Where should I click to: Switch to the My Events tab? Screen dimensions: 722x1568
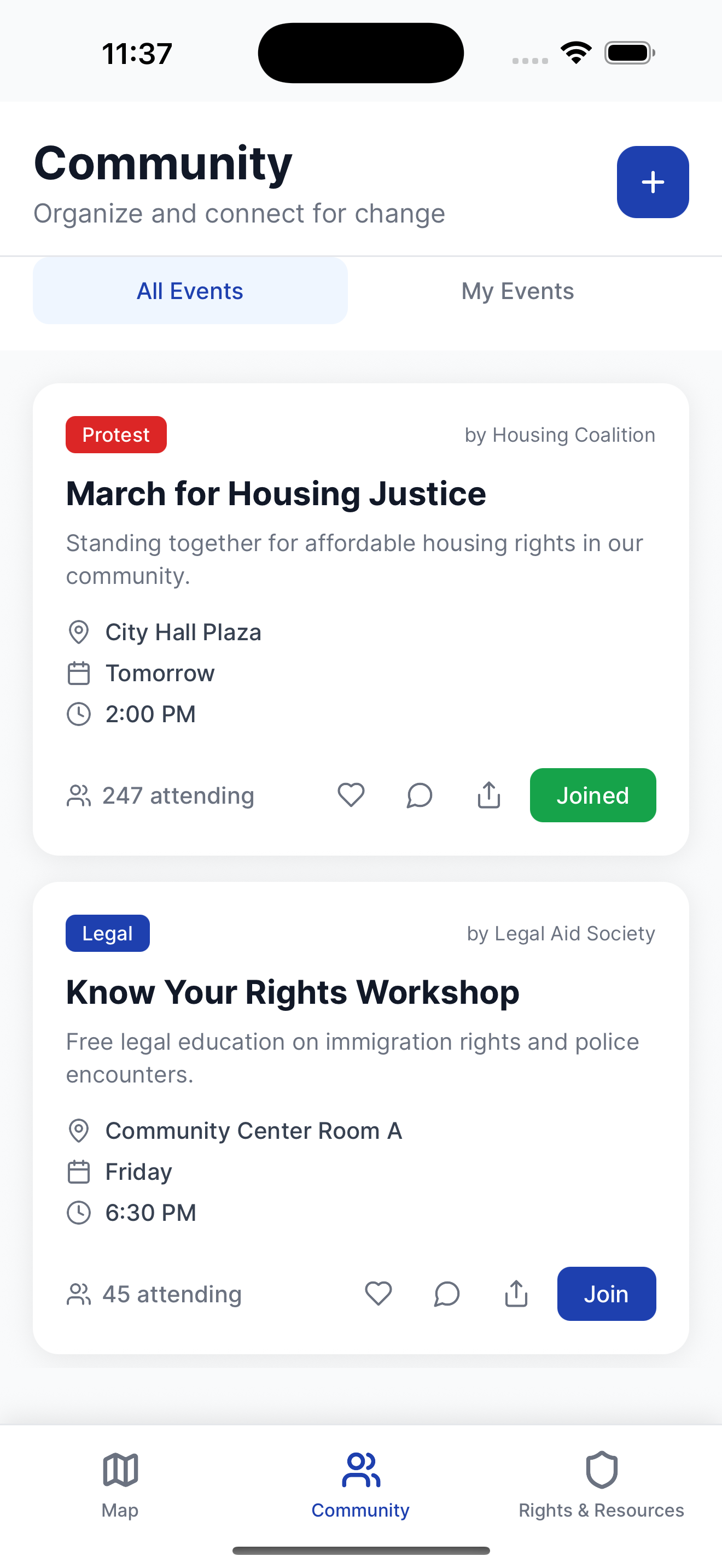[x=517, y=291]
